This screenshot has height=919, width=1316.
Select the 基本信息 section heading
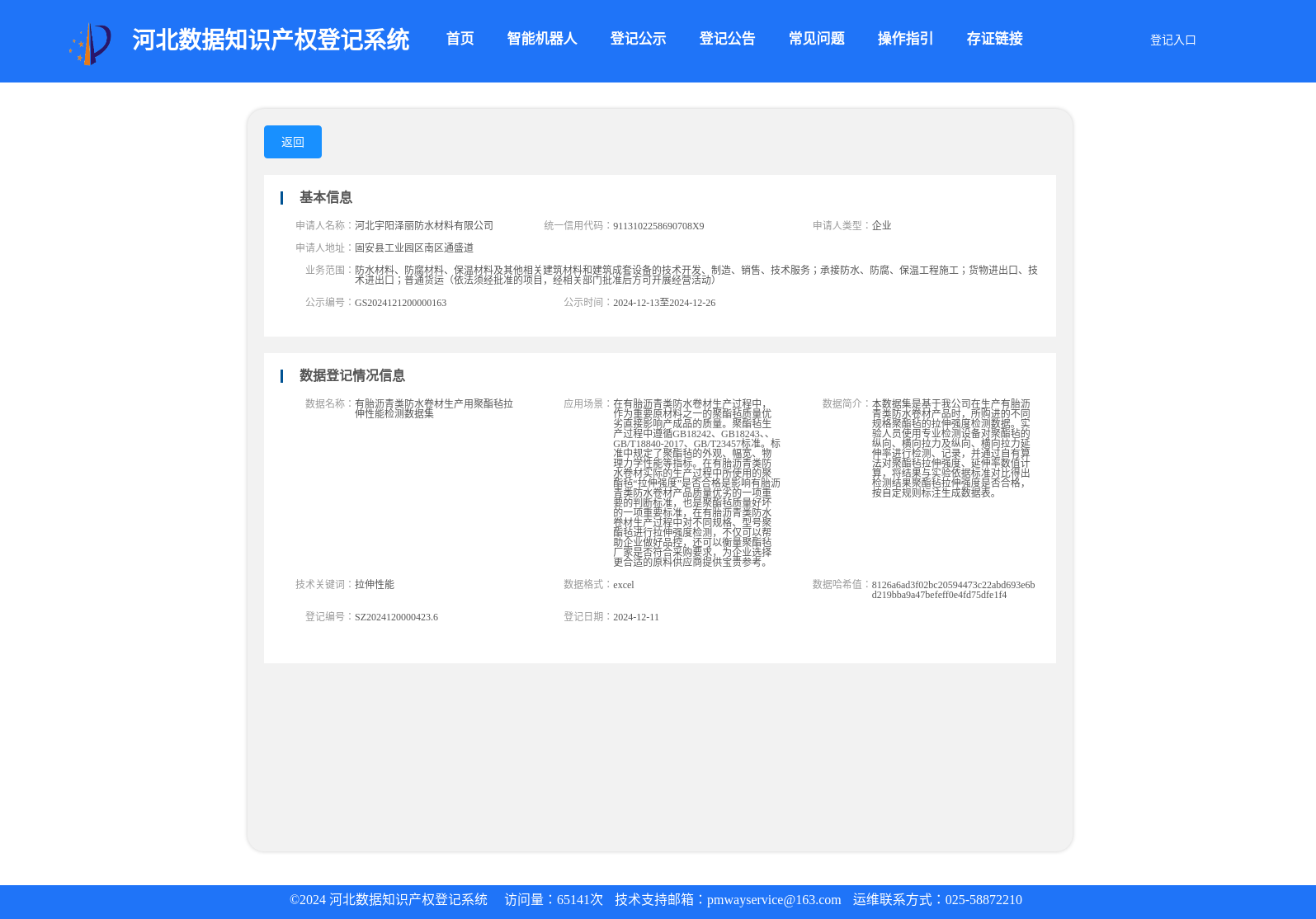point(326,197)
